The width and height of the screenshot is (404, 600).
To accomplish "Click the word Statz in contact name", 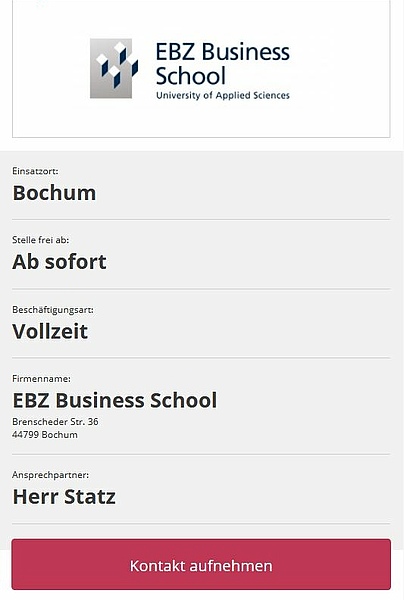I will (90, 496).
